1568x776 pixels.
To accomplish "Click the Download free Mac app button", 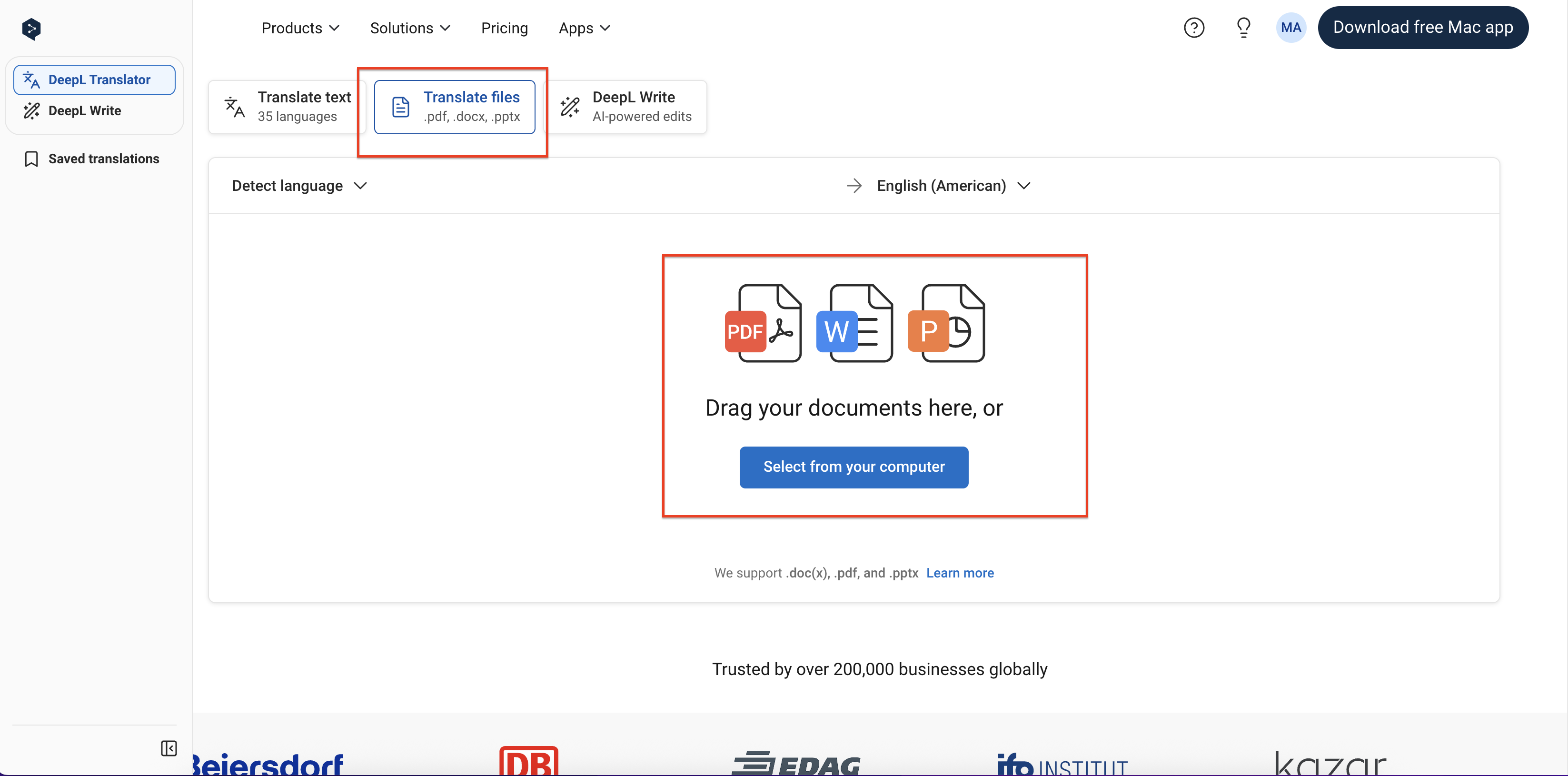I will tap(1424, 28).
